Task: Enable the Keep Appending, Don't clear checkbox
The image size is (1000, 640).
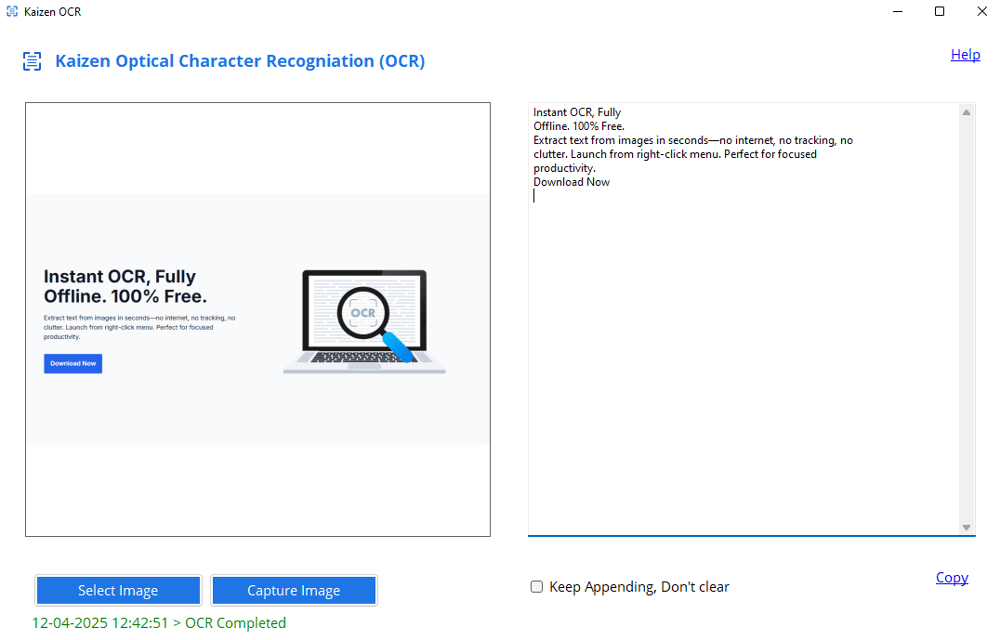Action: 537,587
